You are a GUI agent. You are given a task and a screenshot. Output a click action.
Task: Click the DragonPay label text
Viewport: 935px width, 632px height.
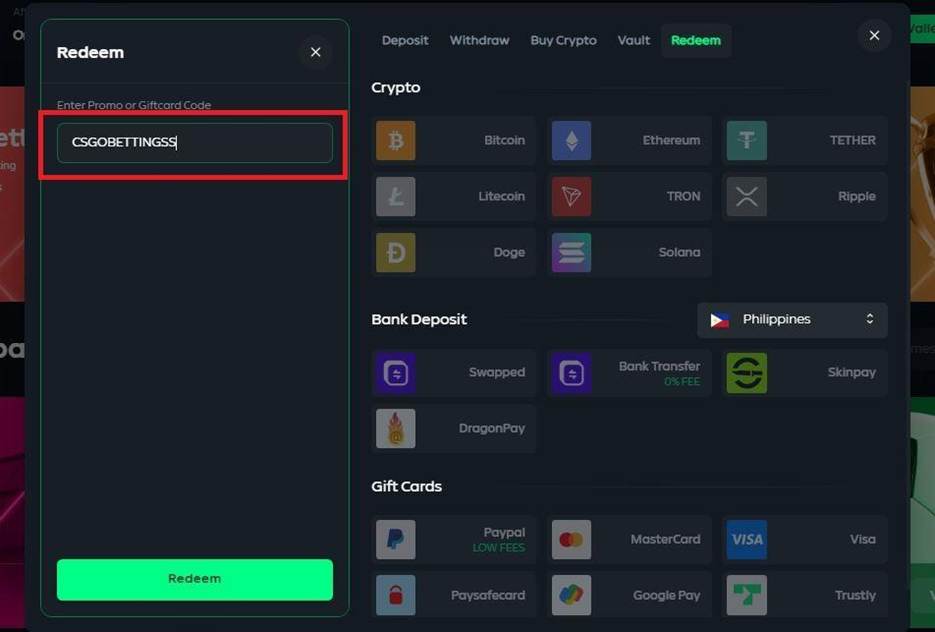[492, 429]
